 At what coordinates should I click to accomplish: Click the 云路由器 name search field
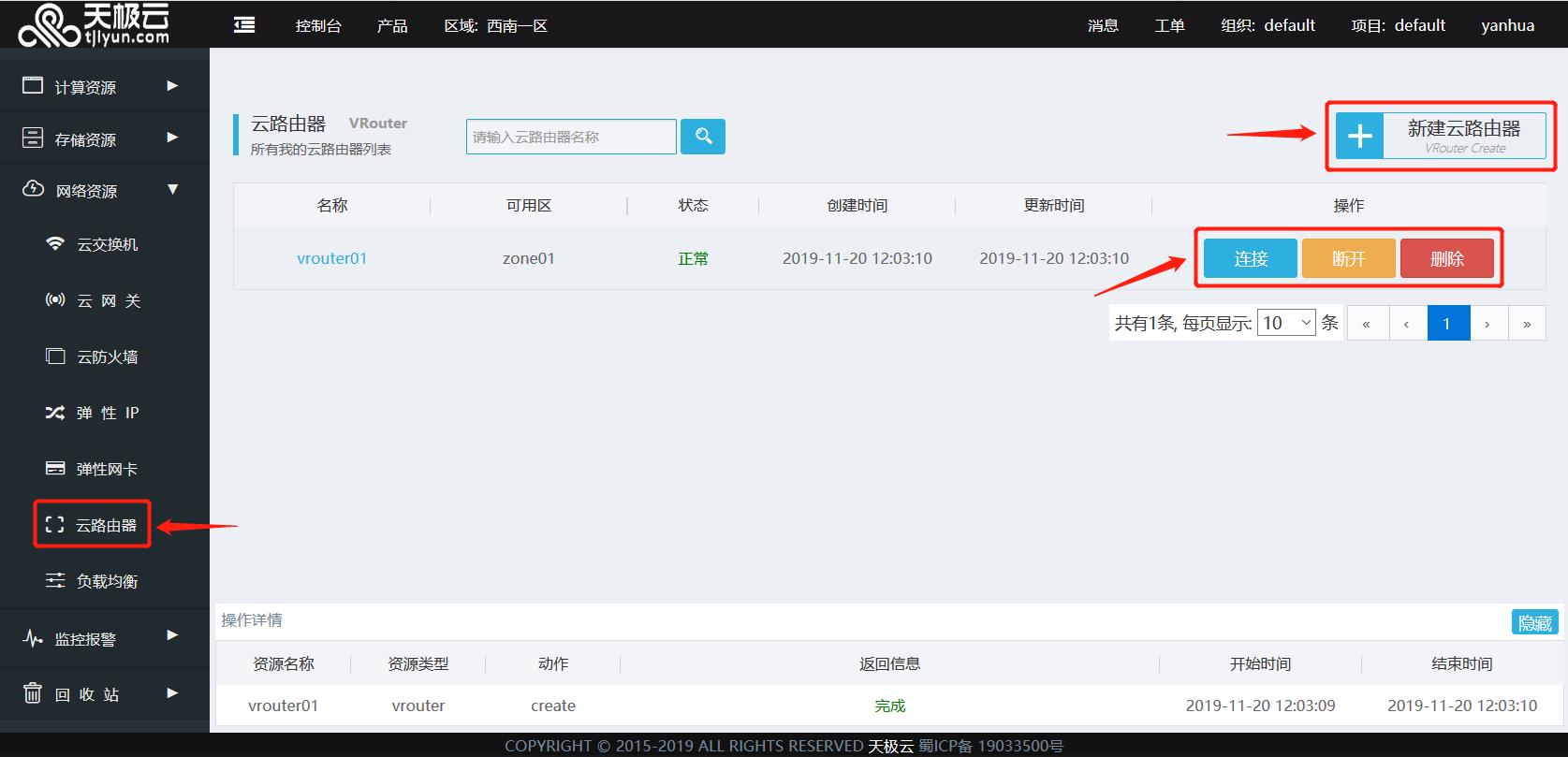(571, 137)
